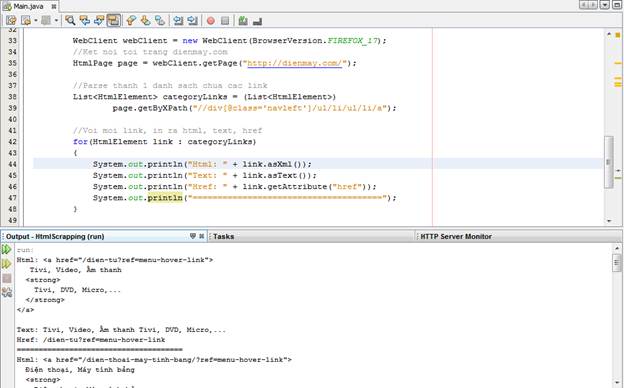Viewport: 624px width, 388px height.
Task: Re-run with different parameters icon
Action: (7, 263)
